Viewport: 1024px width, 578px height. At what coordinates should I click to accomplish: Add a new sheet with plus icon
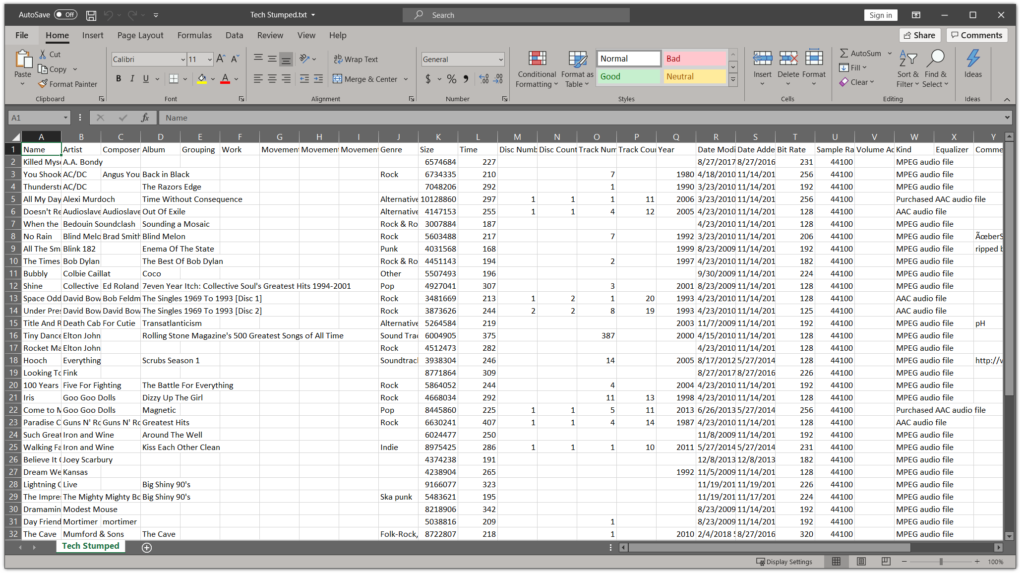[x=147, y=548]
